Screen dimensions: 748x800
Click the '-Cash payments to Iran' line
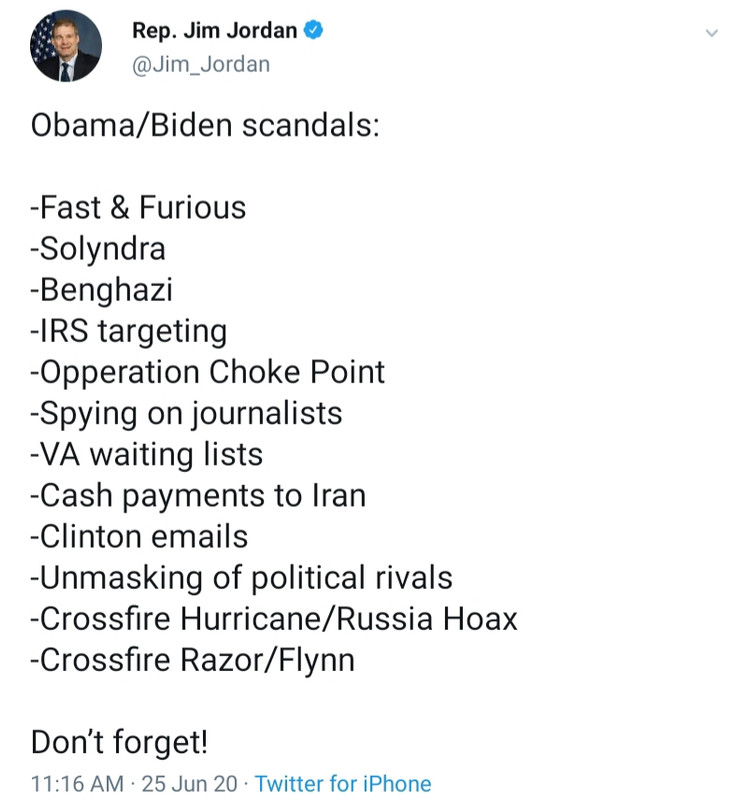(198, 495)
